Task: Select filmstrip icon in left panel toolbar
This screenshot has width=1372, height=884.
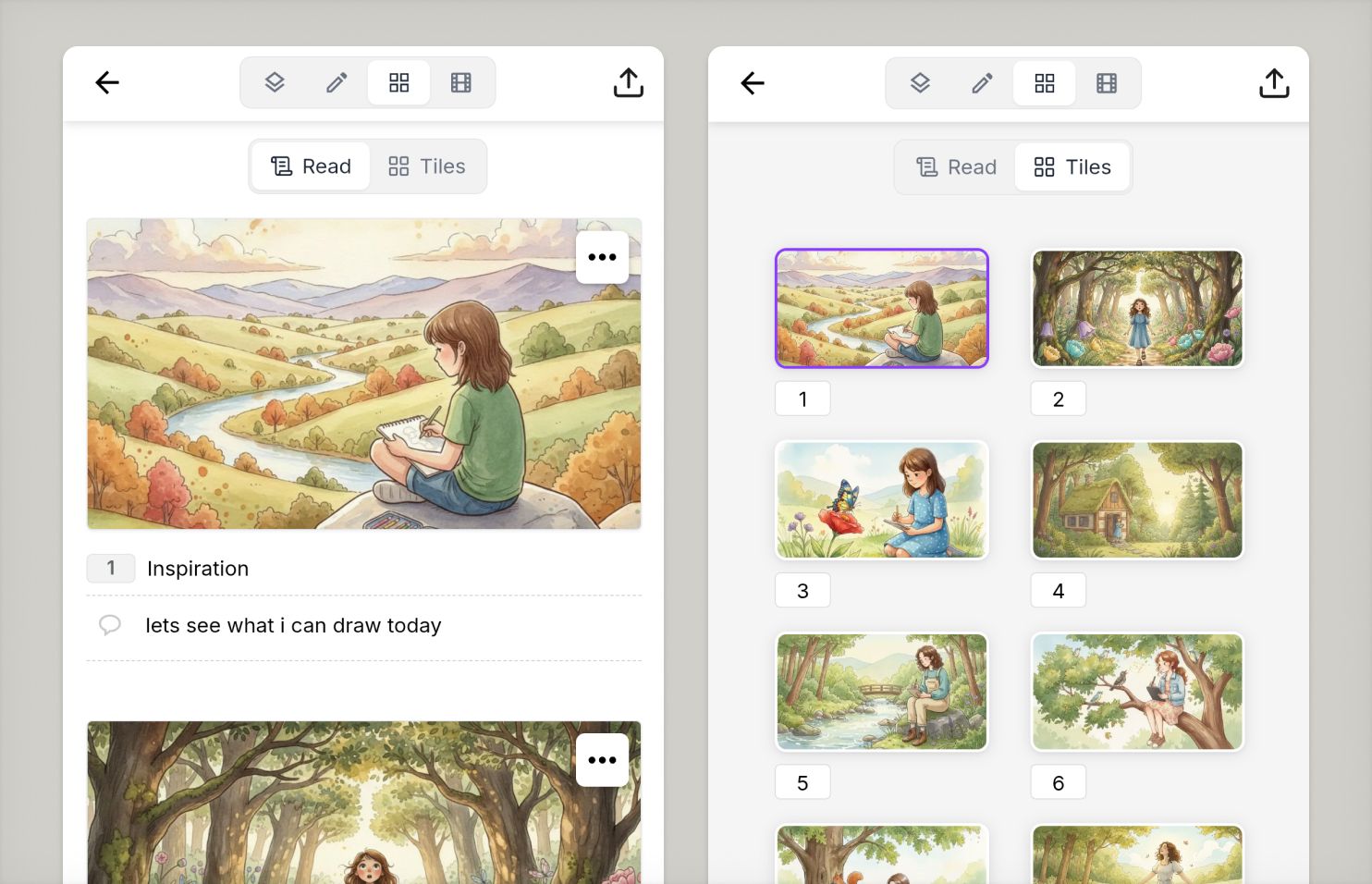Action: (460, 82)
